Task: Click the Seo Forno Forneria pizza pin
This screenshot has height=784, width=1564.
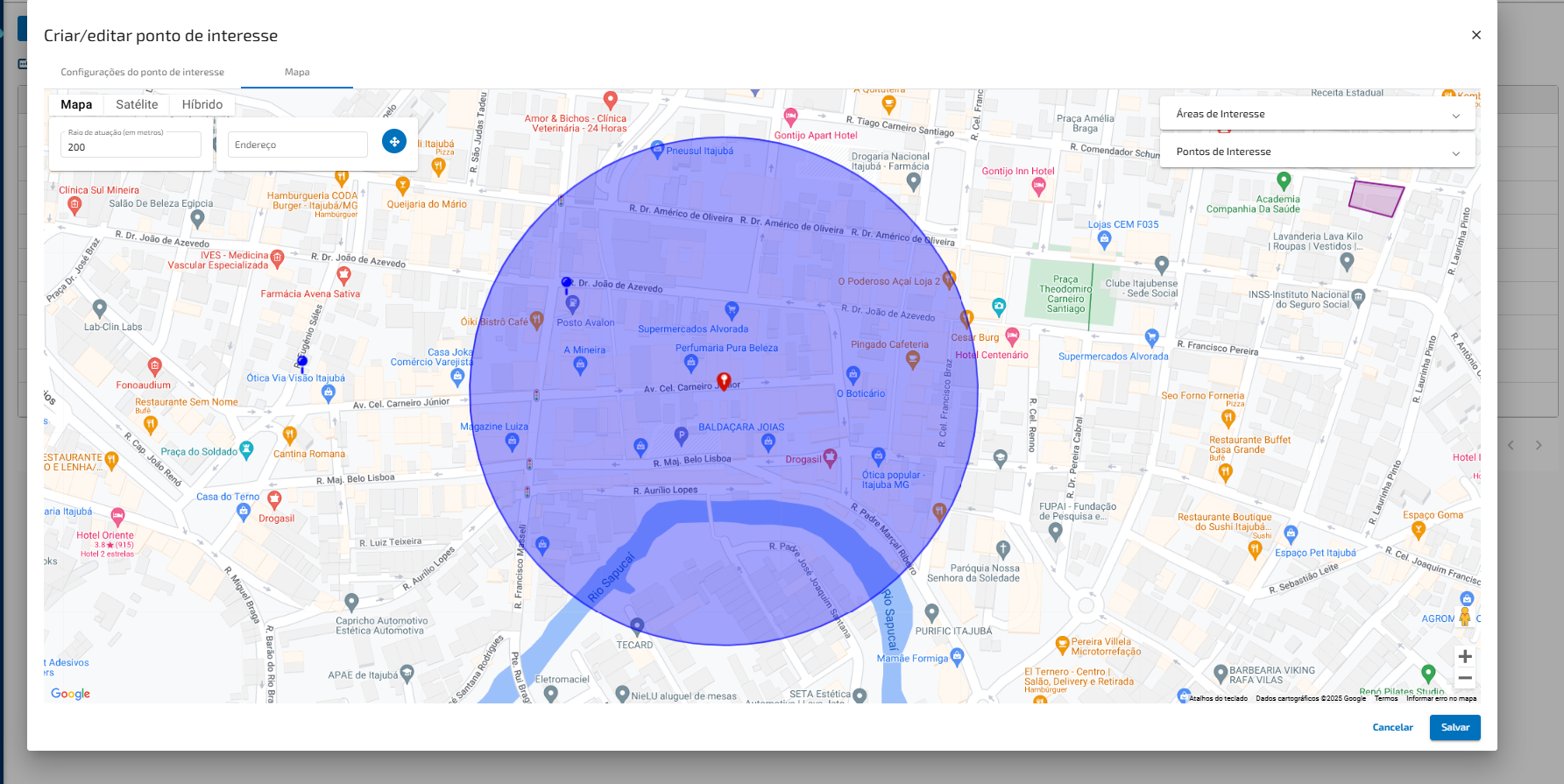Action: coord(1228,419)
